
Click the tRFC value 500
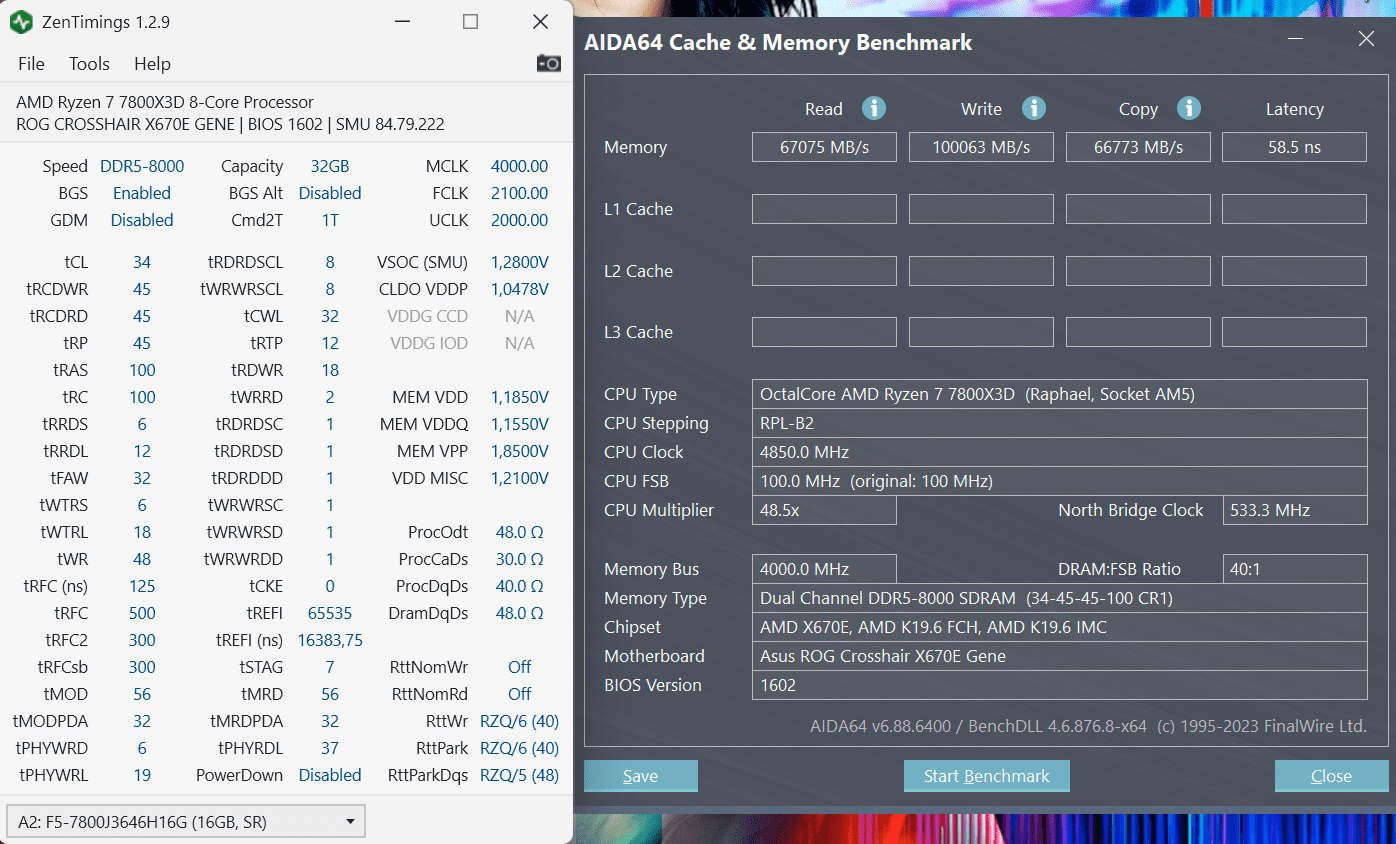pos(142,613)
